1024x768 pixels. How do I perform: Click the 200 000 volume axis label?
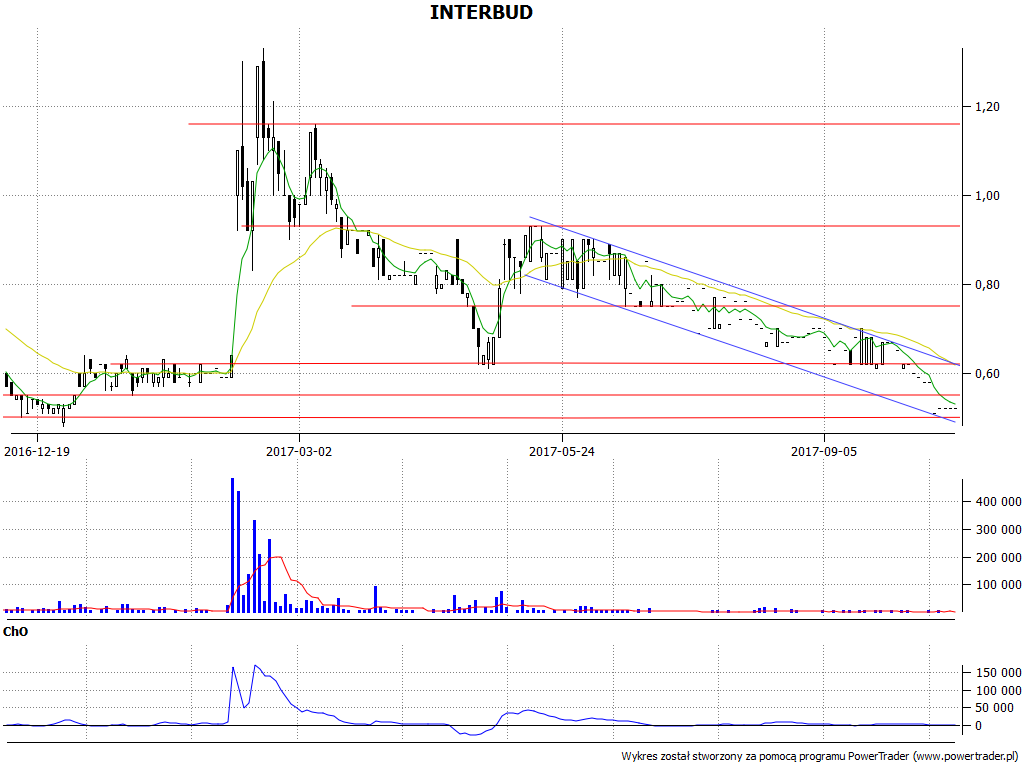[x=999, y=557]
